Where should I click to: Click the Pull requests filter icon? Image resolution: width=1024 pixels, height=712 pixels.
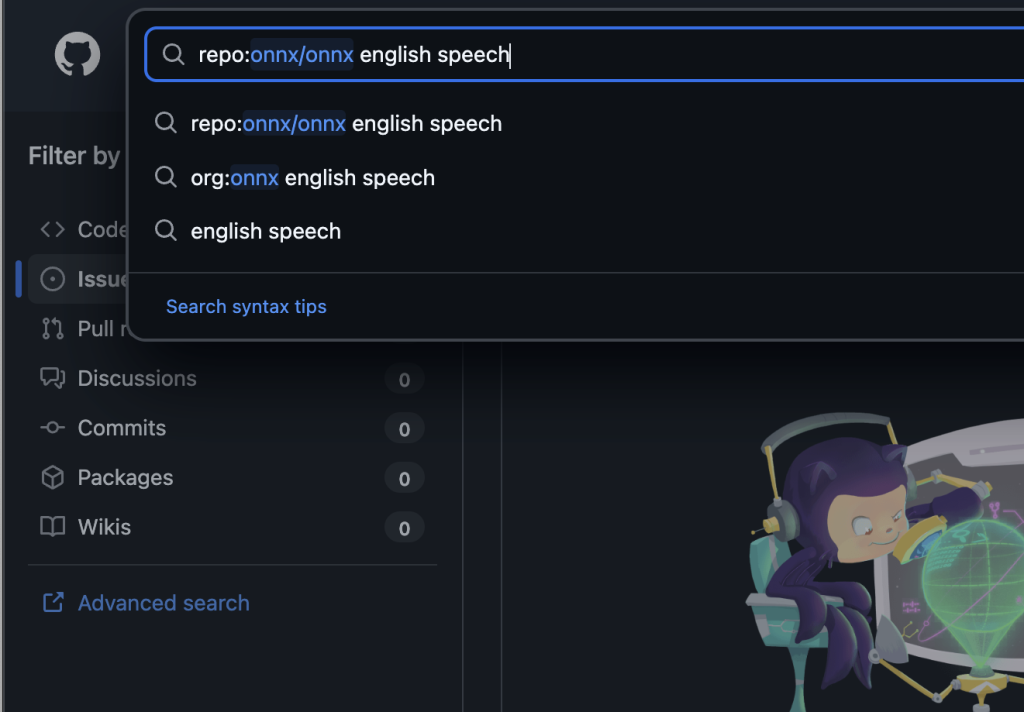(52, 328)
